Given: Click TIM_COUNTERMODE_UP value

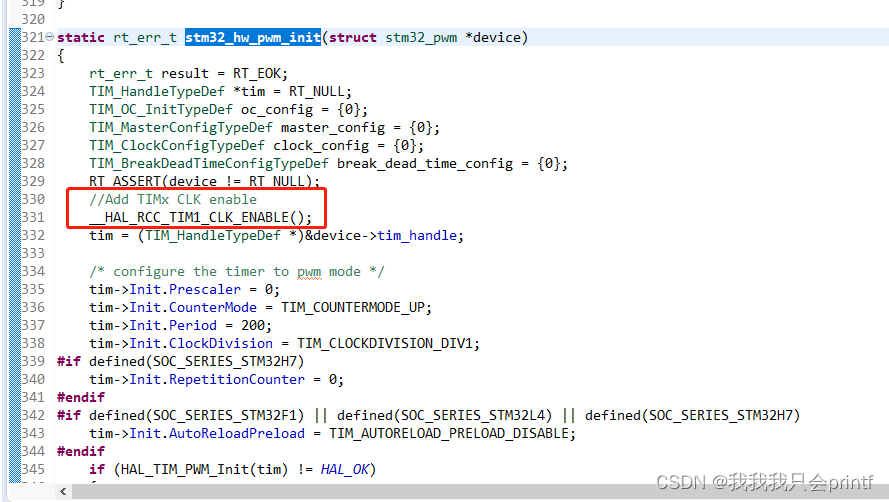Looking at the screenshot, I should (x=353, y=307).
